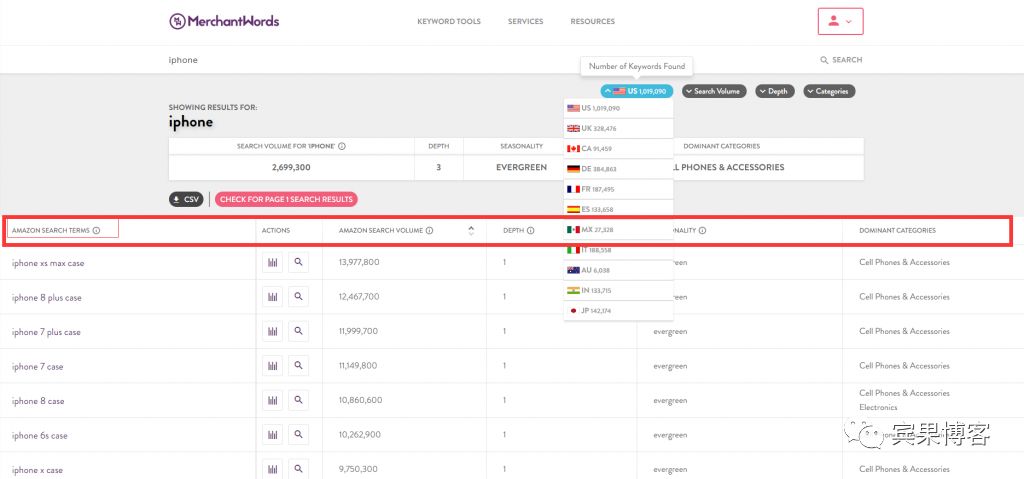The width and height of the screenshot is (1024, 479).
Task: Click search icon for iphone 8 plus case
Action: (298, 297)
